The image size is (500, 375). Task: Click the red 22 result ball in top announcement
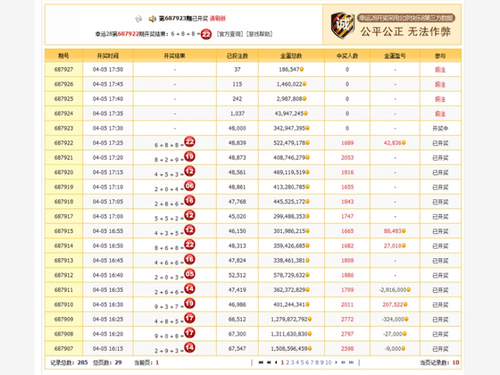[206, 34]
